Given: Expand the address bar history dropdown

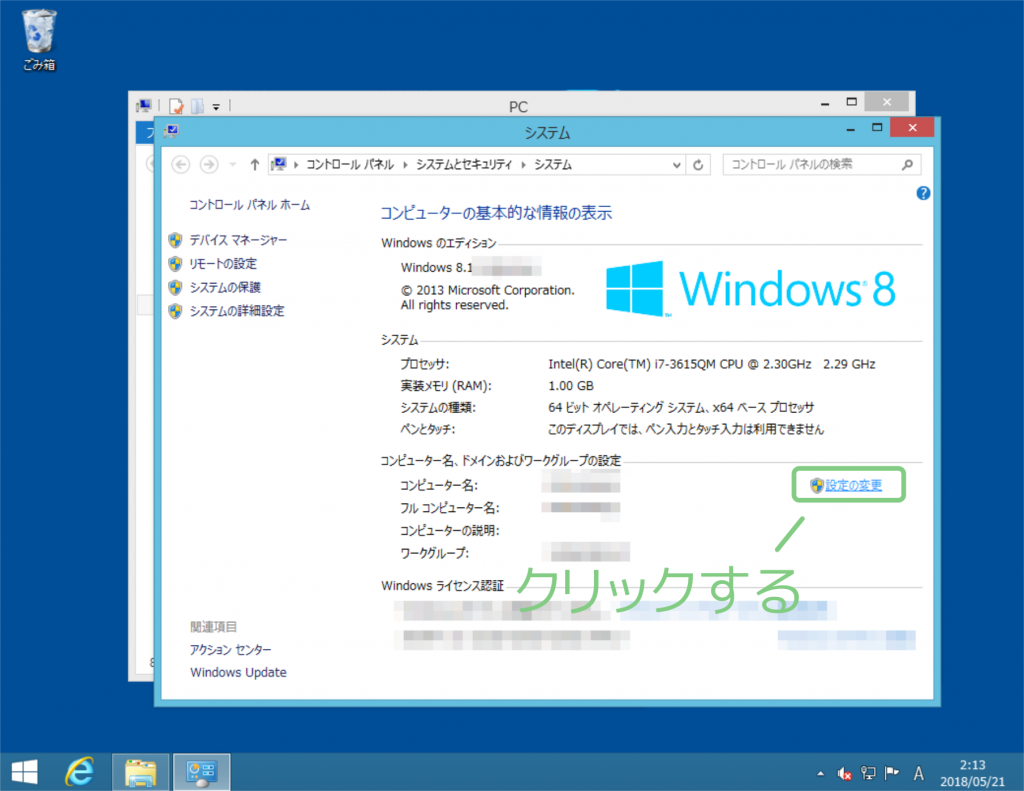Looking at the screenshot, I should point(677,165).
